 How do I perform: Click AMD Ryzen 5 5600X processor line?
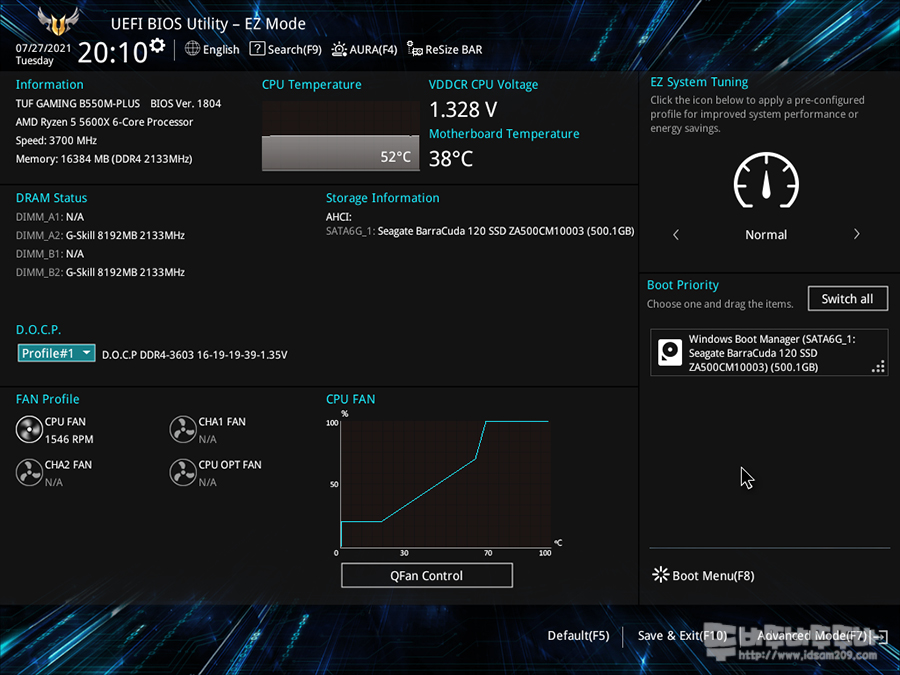pyautogui.click(x=104, y=122)
